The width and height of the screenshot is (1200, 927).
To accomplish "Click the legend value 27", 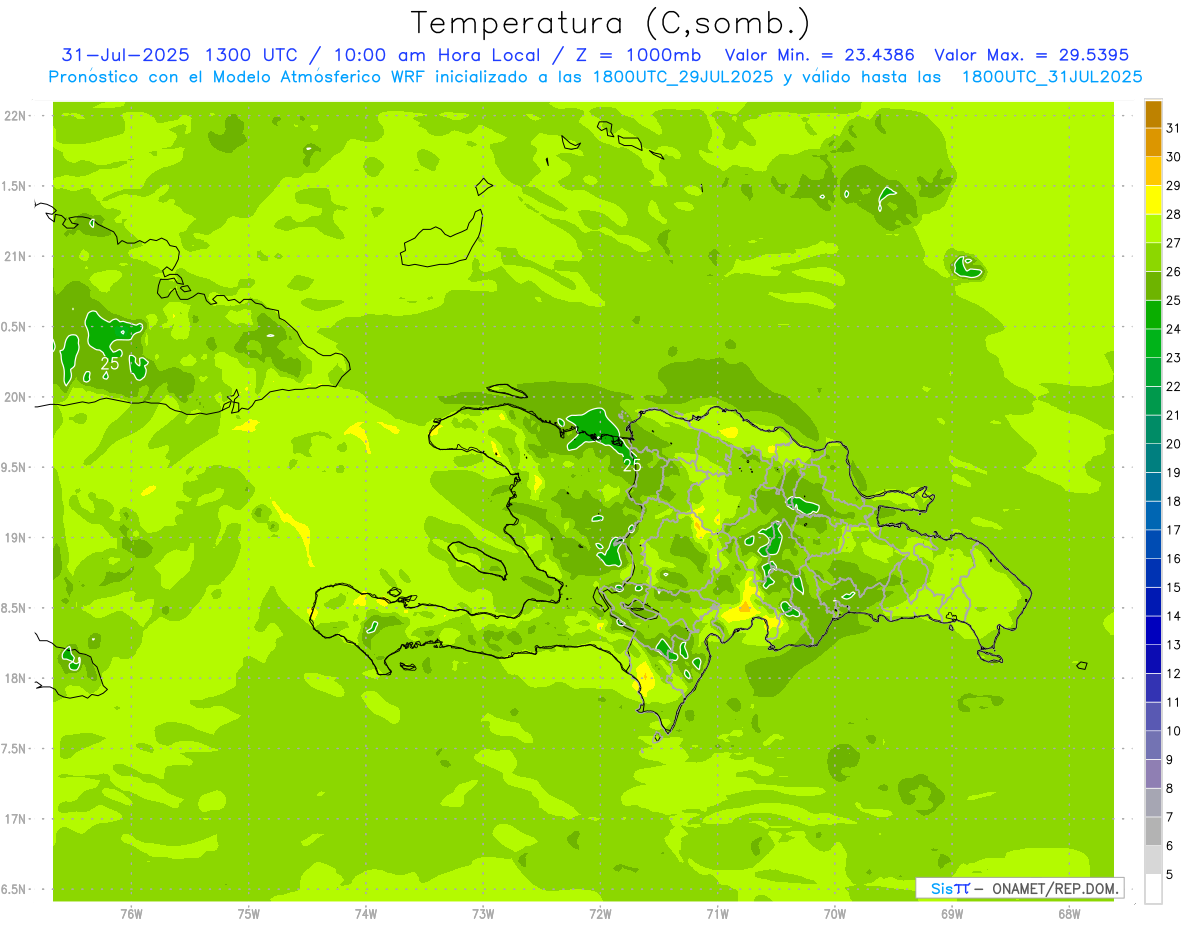I will [1174, 243].
